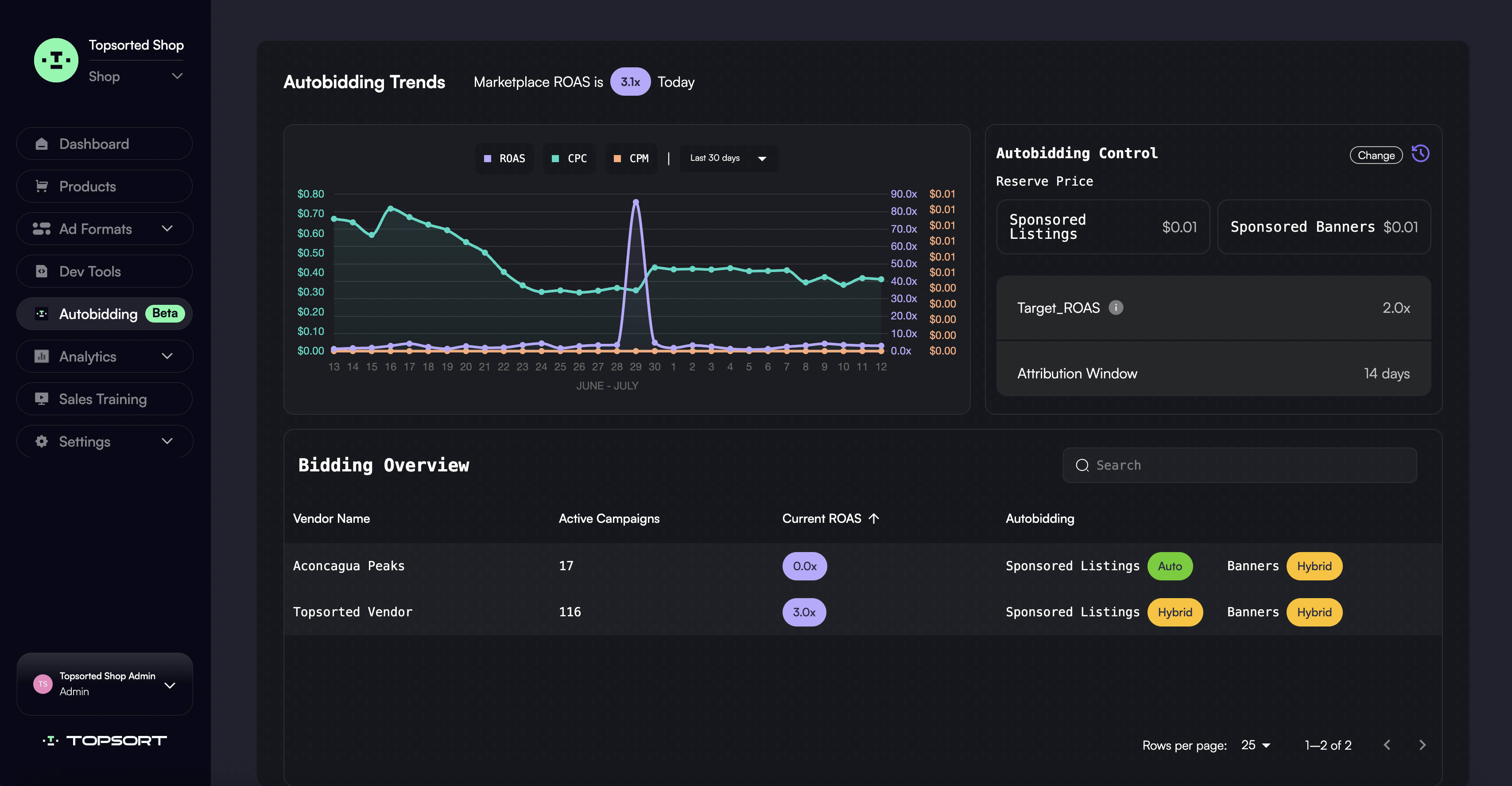Toggle the CPC series in chart legend
The width and height of the screenshot is (1512, 786).
coord(570,159)
